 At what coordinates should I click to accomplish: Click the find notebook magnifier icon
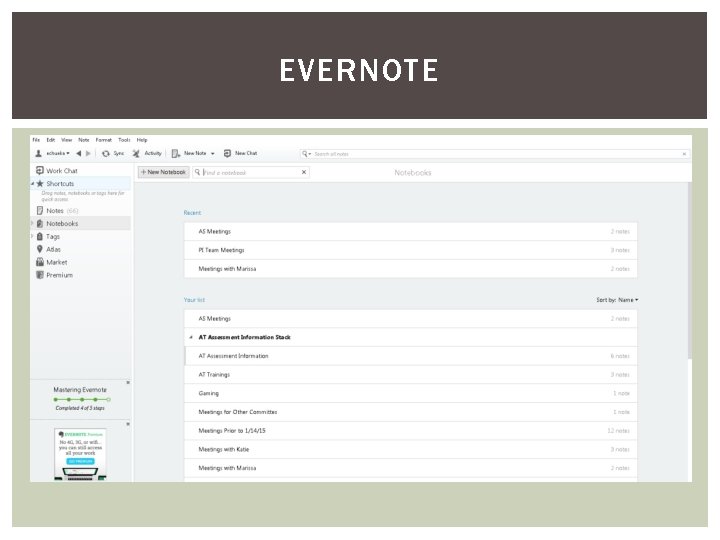coord(198,172)
